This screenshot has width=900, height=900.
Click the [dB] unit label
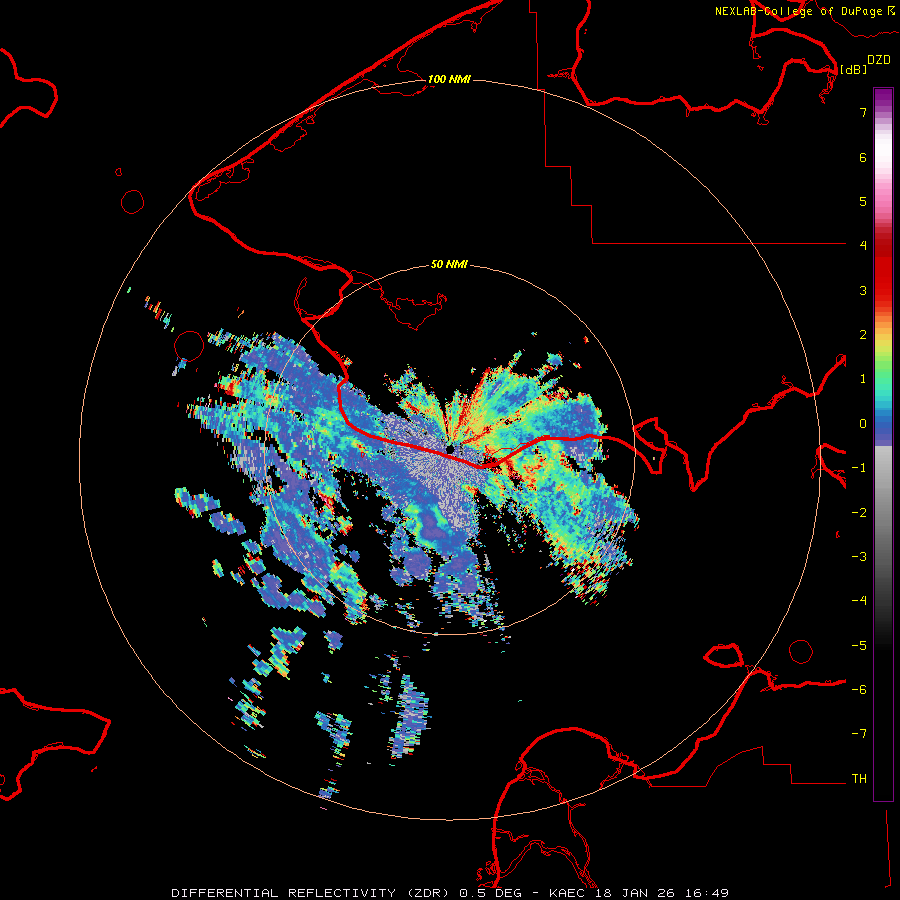pyautogui.click(x=854, y=69)
